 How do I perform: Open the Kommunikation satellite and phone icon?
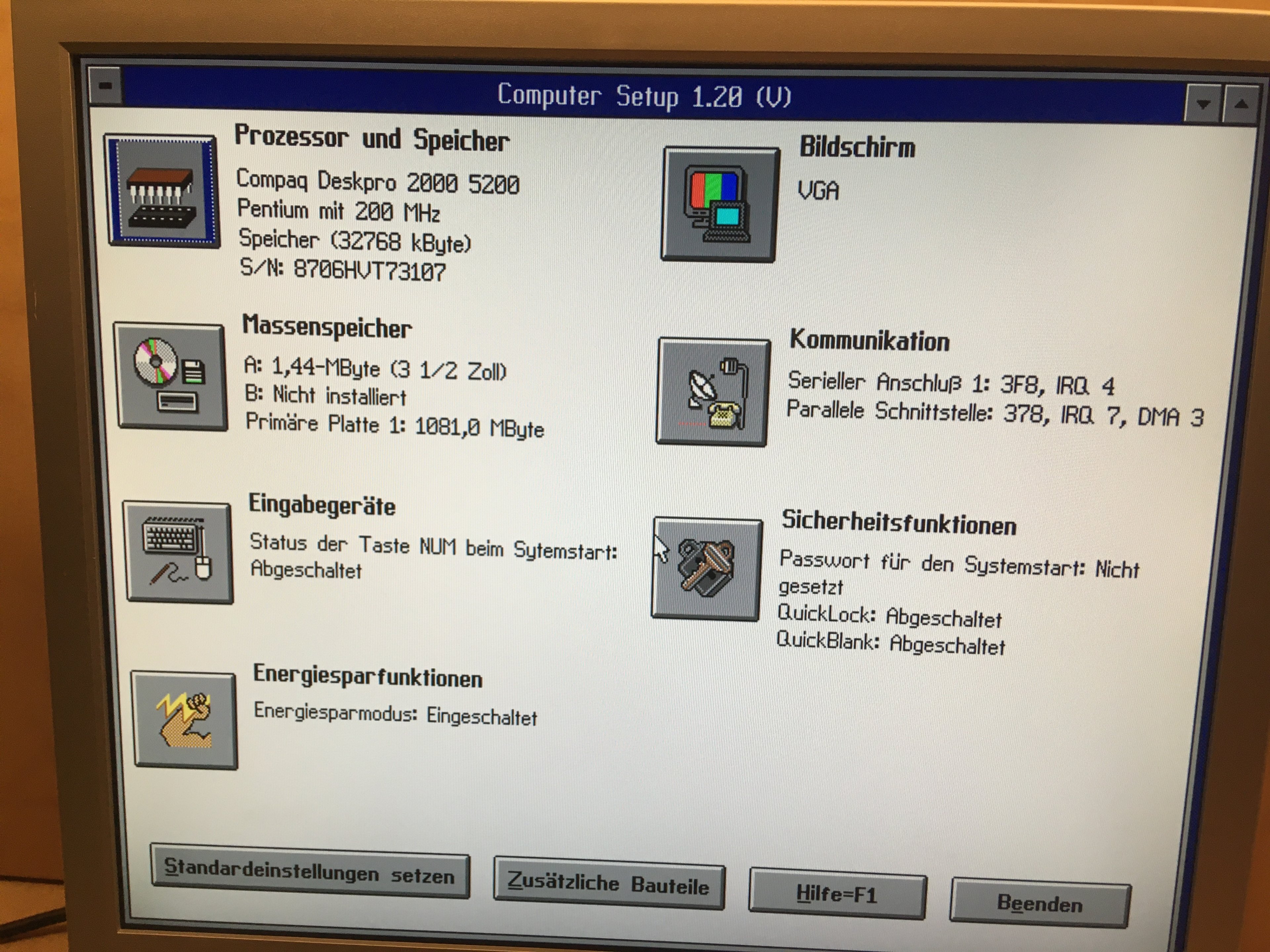[x=712, y=392]
